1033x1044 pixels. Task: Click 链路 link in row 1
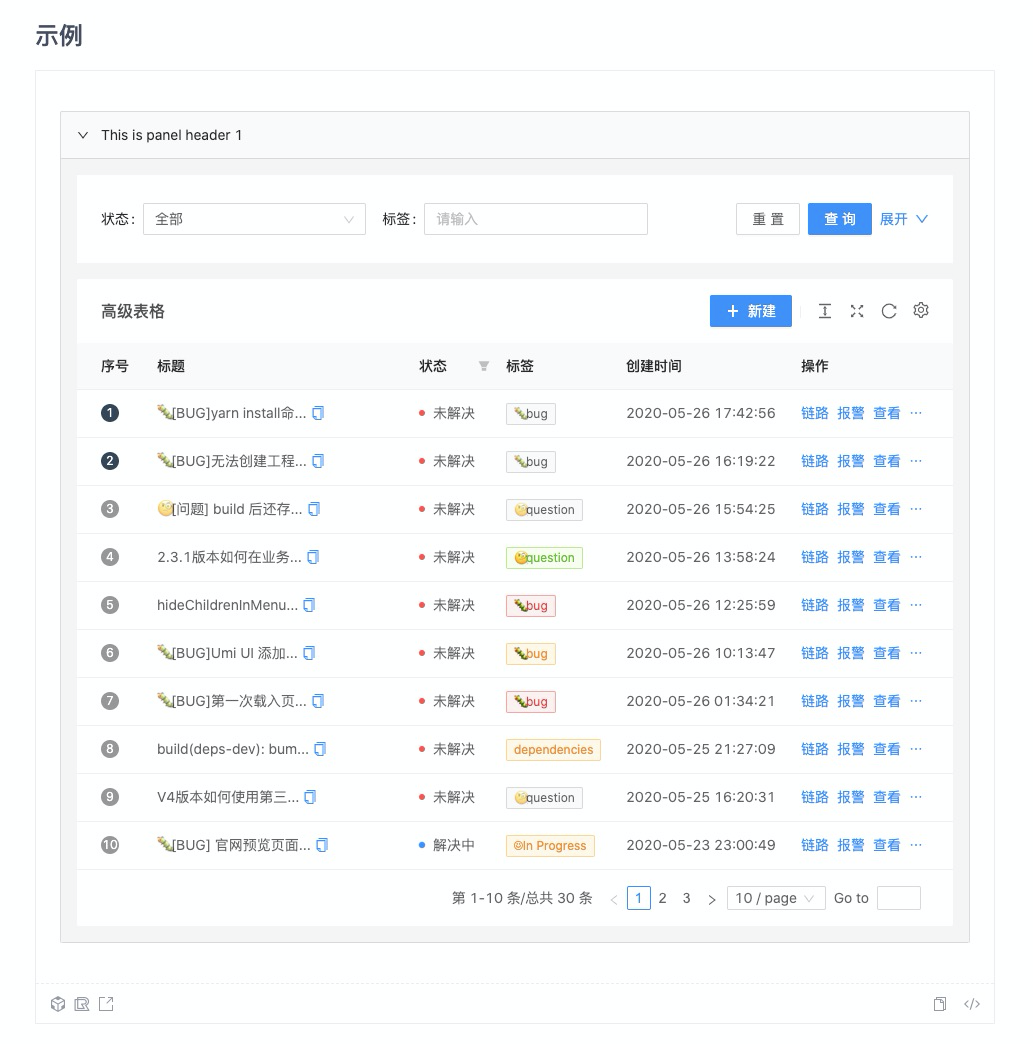(815, 413)
